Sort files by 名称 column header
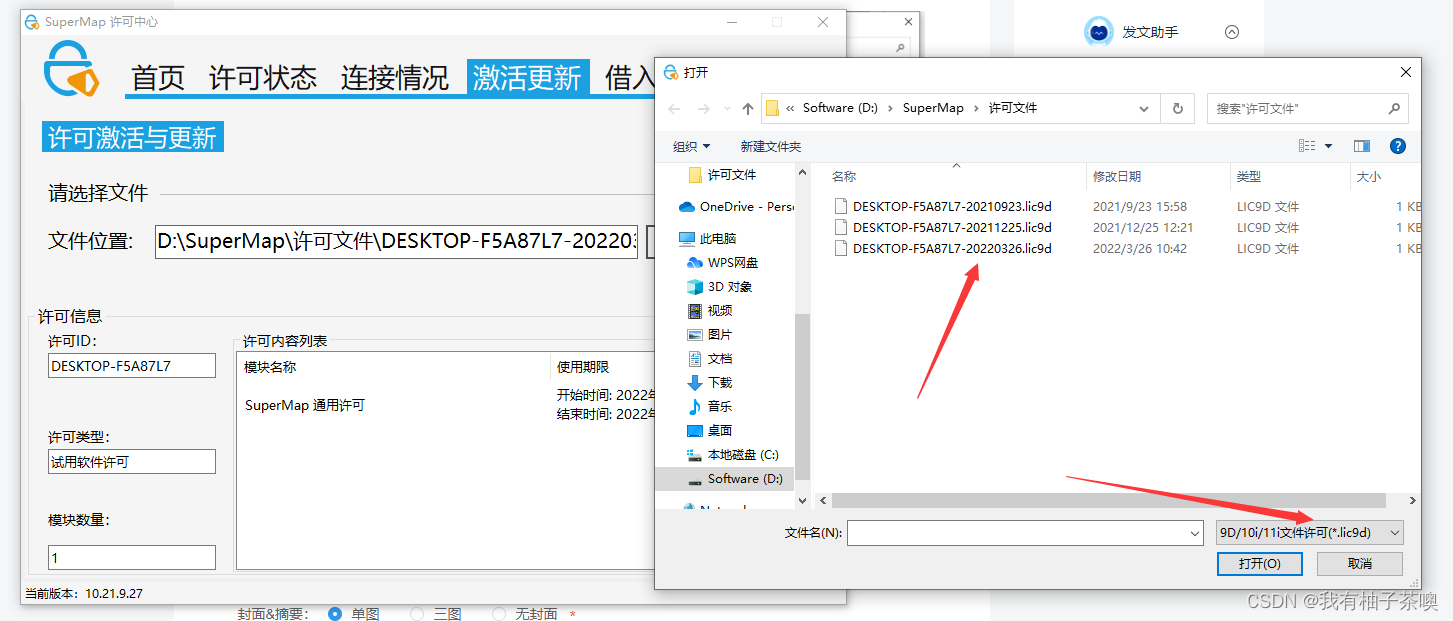1453x621 pixels. (844, 176)
